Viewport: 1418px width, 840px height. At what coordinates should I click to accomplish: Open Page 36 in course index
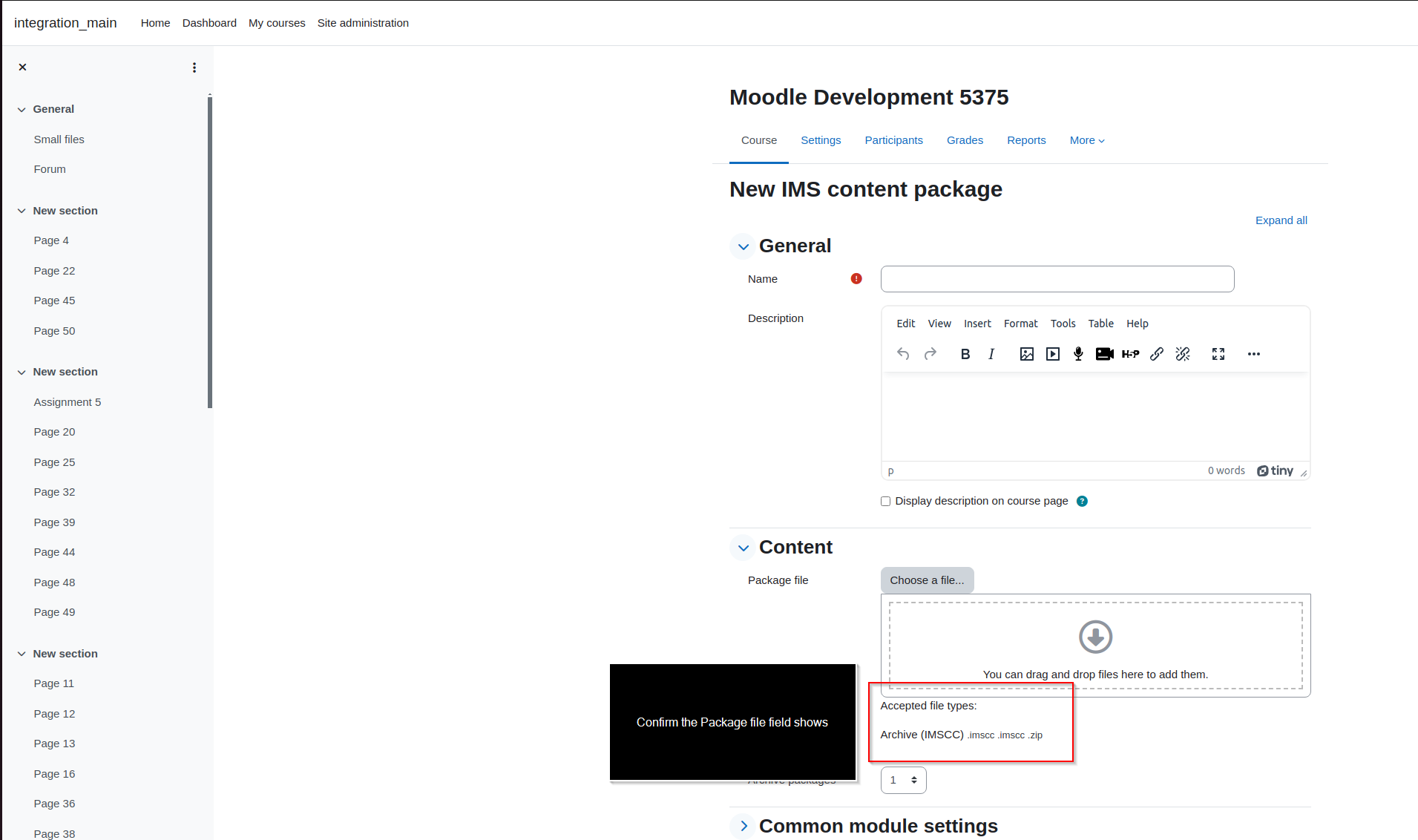point(54,804)
